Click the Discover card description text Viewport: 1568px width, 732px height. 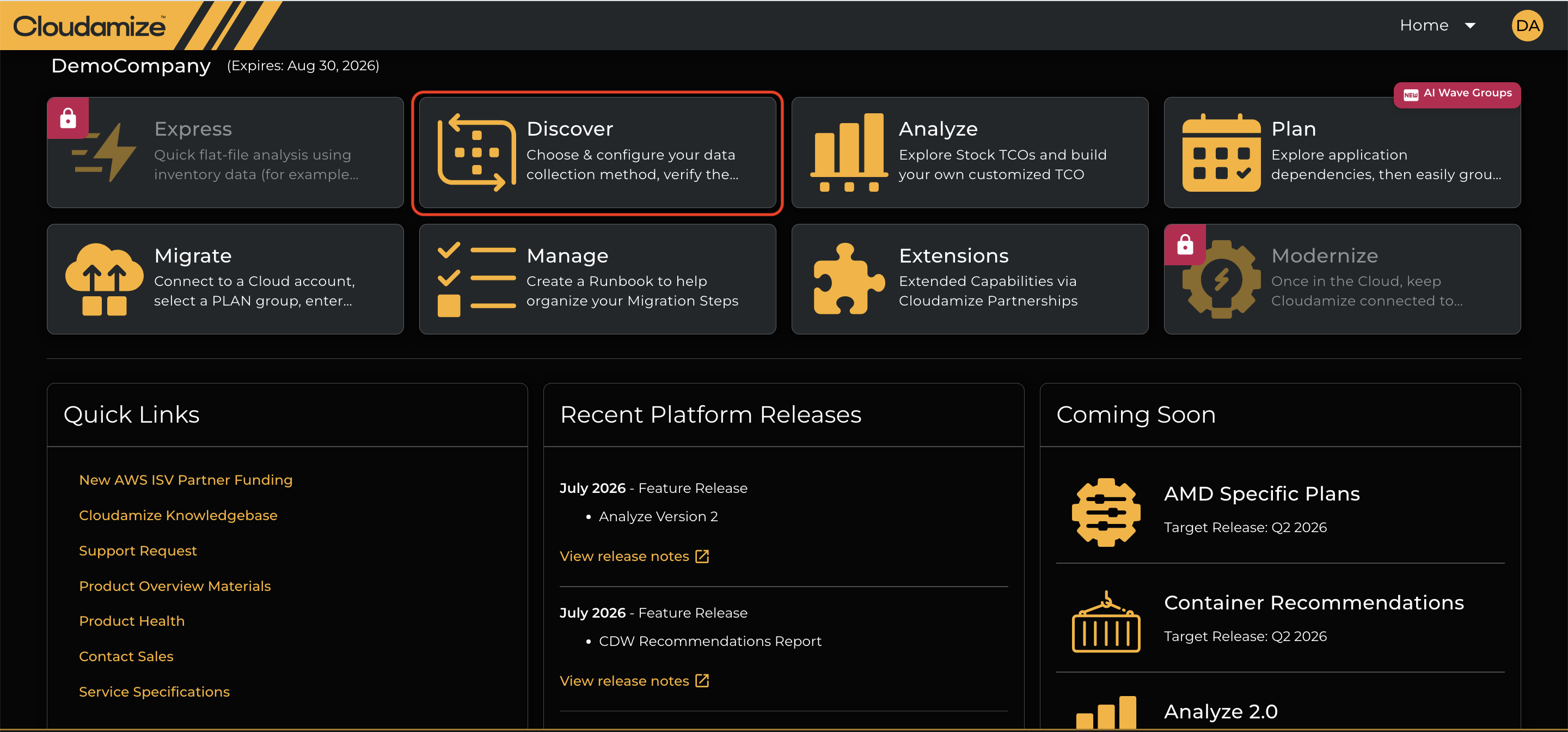coord(632,164)
